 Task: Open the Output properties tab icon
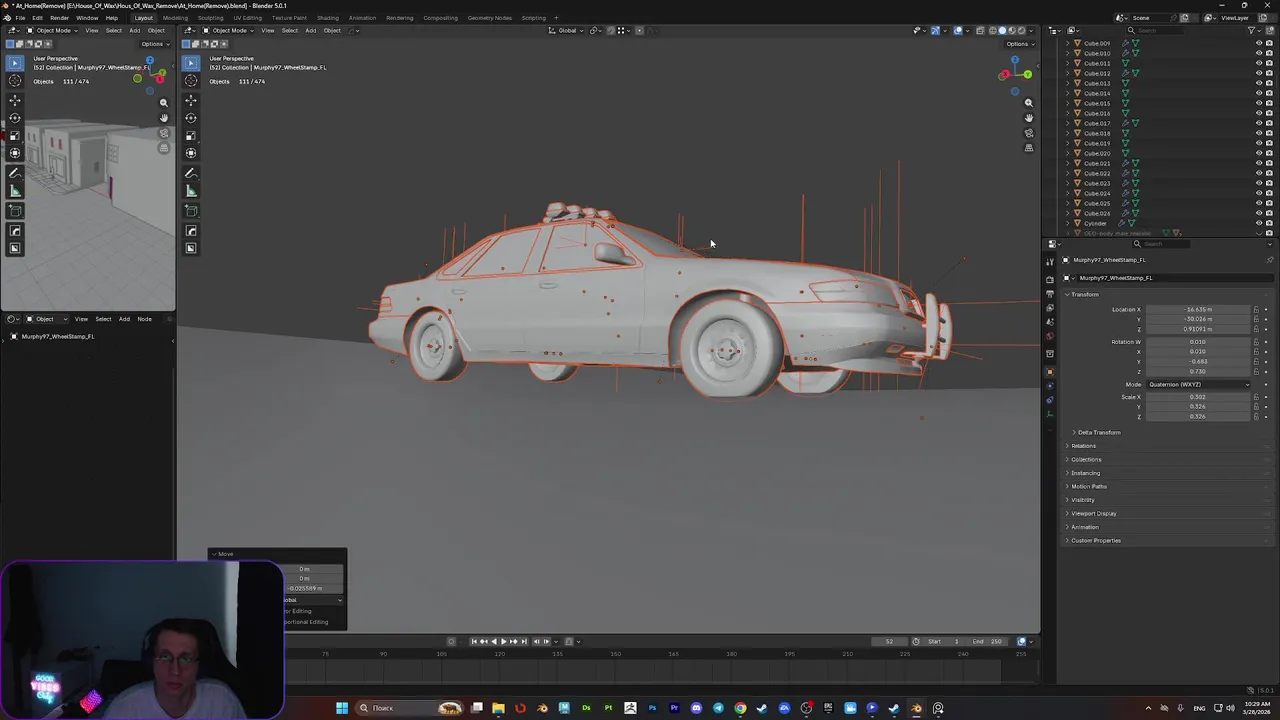(1050, 294)
